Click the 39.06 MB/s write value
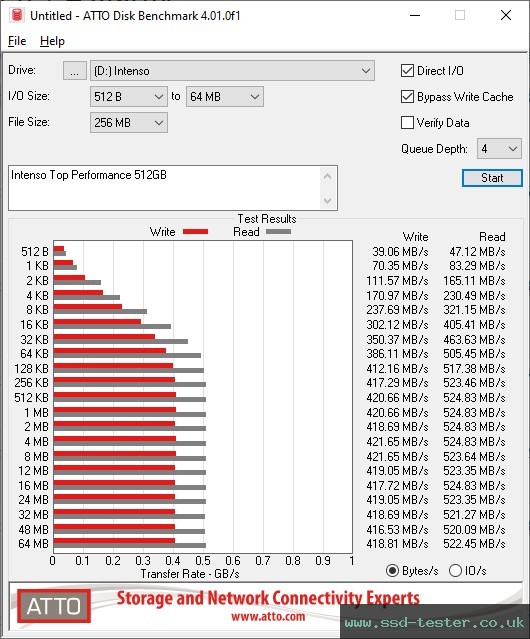This screenshot has height=639, width=530. [400, 252]
